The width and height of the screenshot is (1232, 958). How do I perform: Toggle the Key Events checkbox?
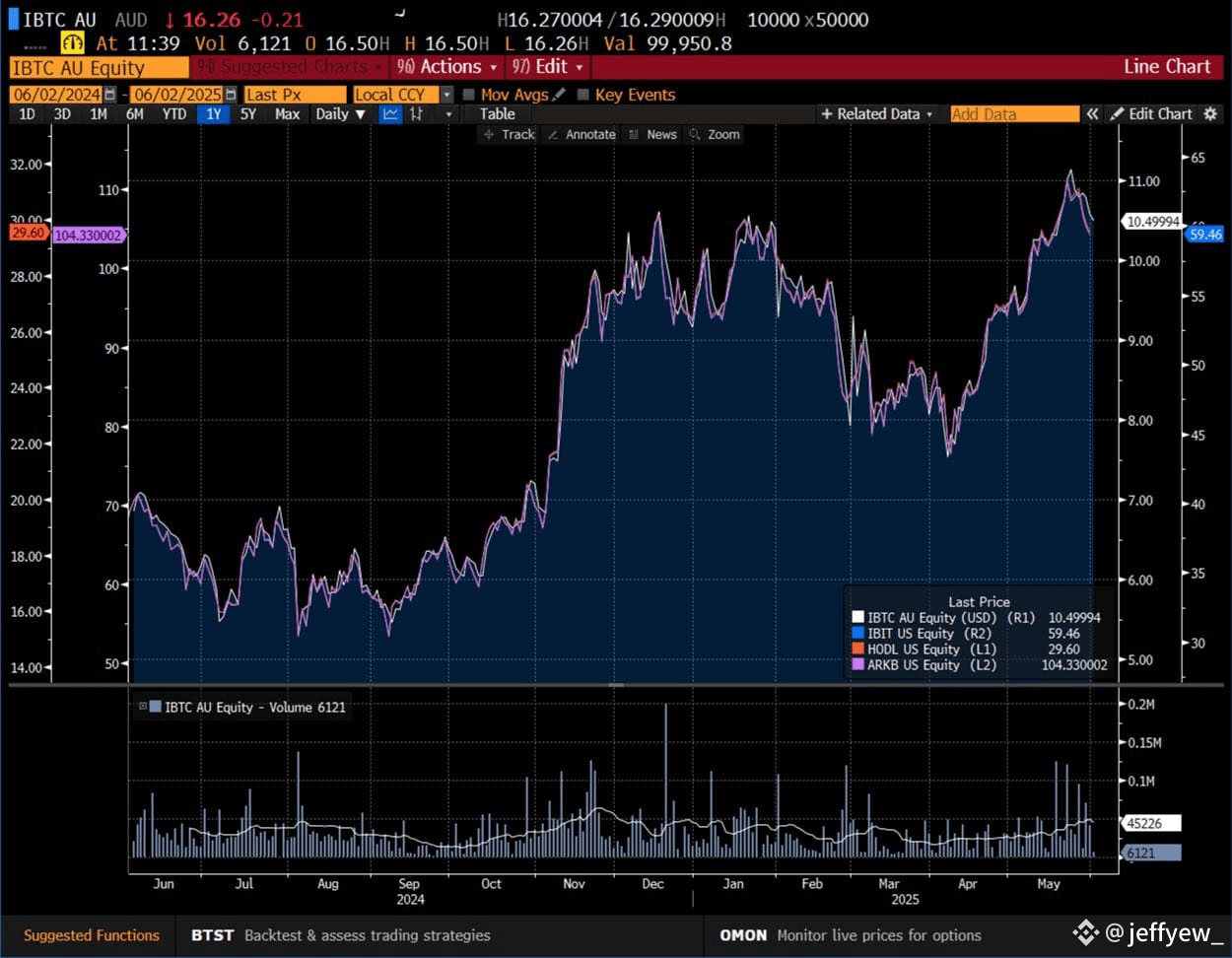[x=583, y=95]
